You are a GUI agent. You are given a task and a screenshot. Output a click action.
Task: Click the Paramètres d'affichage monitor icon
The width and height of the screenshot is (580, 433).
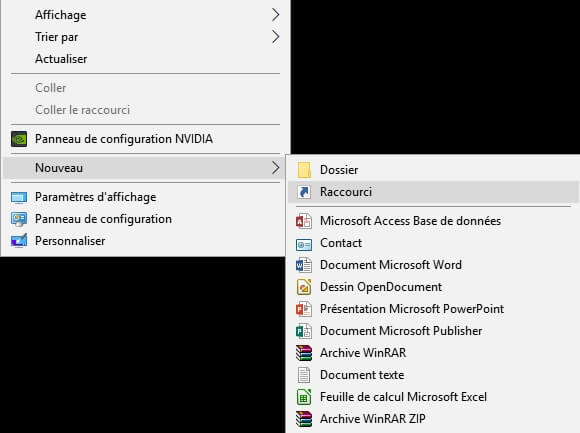[x=19, y=198]
